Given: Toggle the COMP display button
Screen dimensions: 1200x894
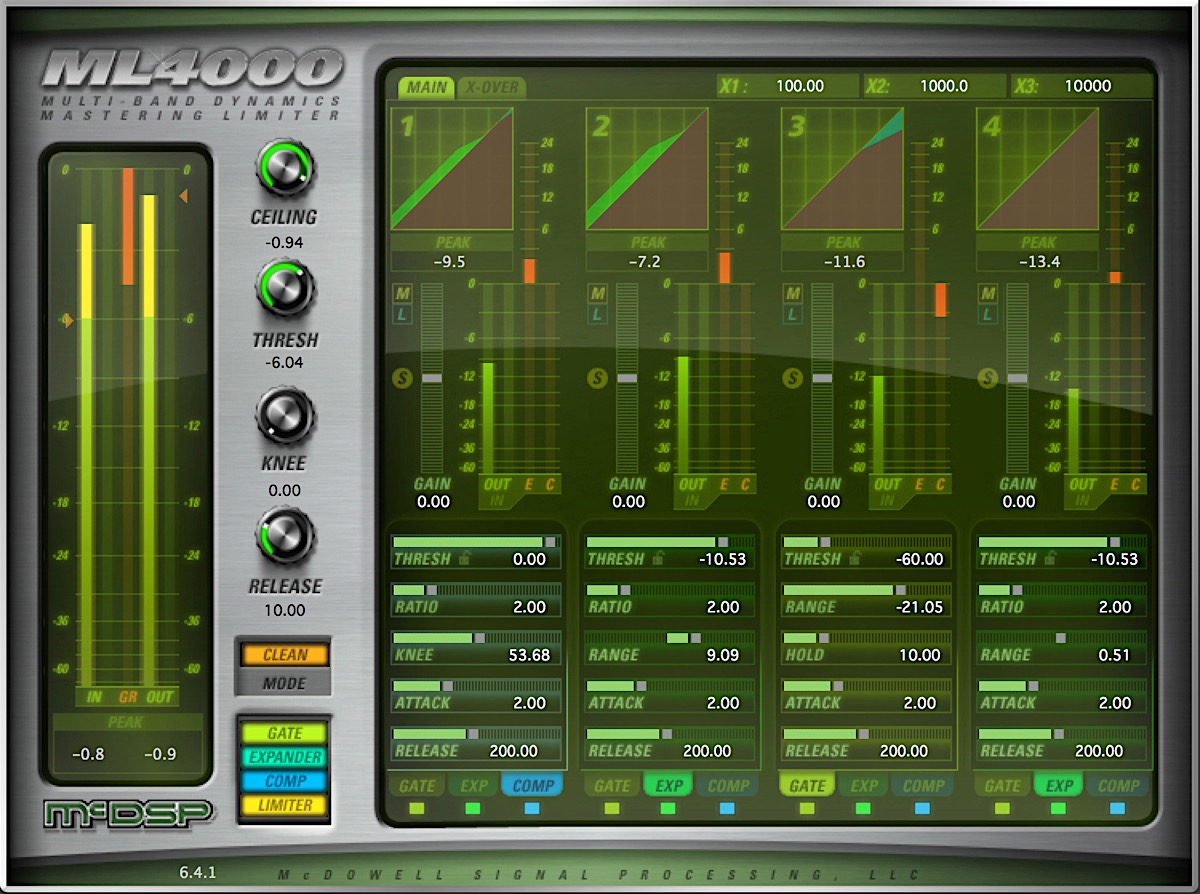Looking at the screenshot, I should 285,781.
